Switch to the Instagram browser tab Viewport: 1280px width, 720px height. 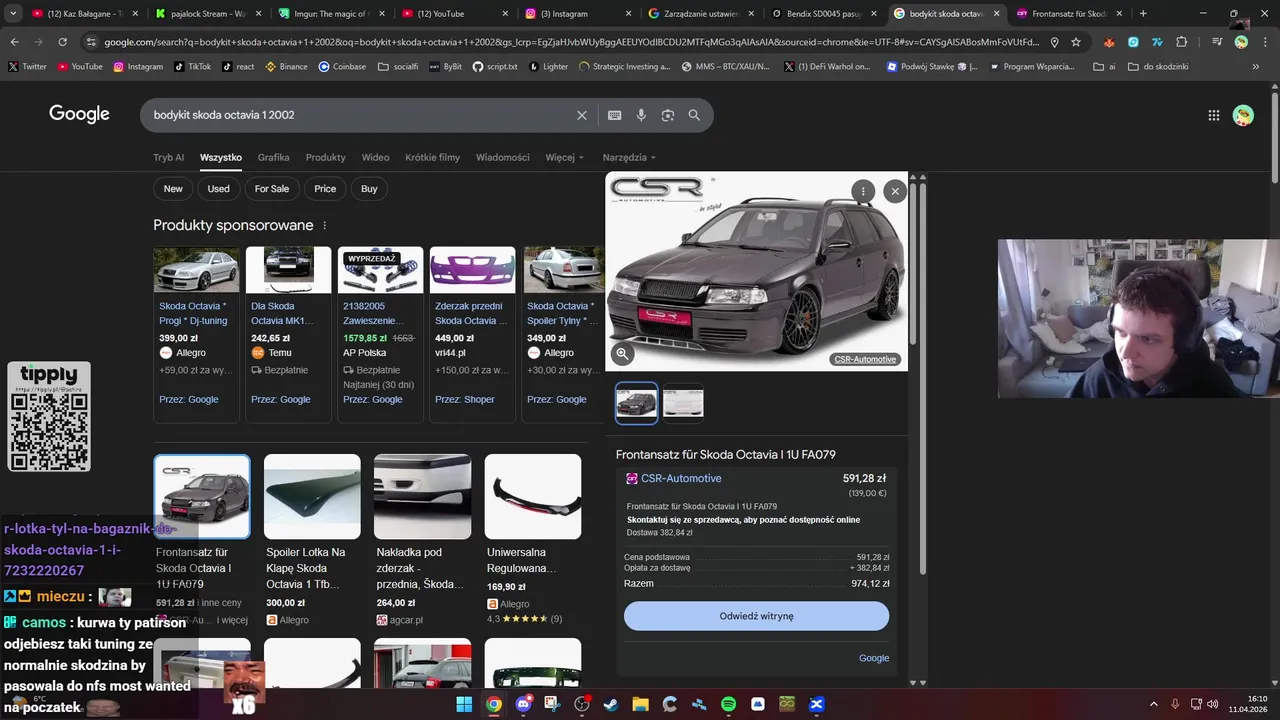click(577, 14)
